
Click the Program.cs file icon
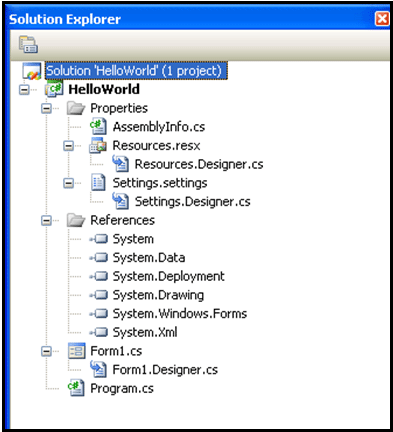76,388
